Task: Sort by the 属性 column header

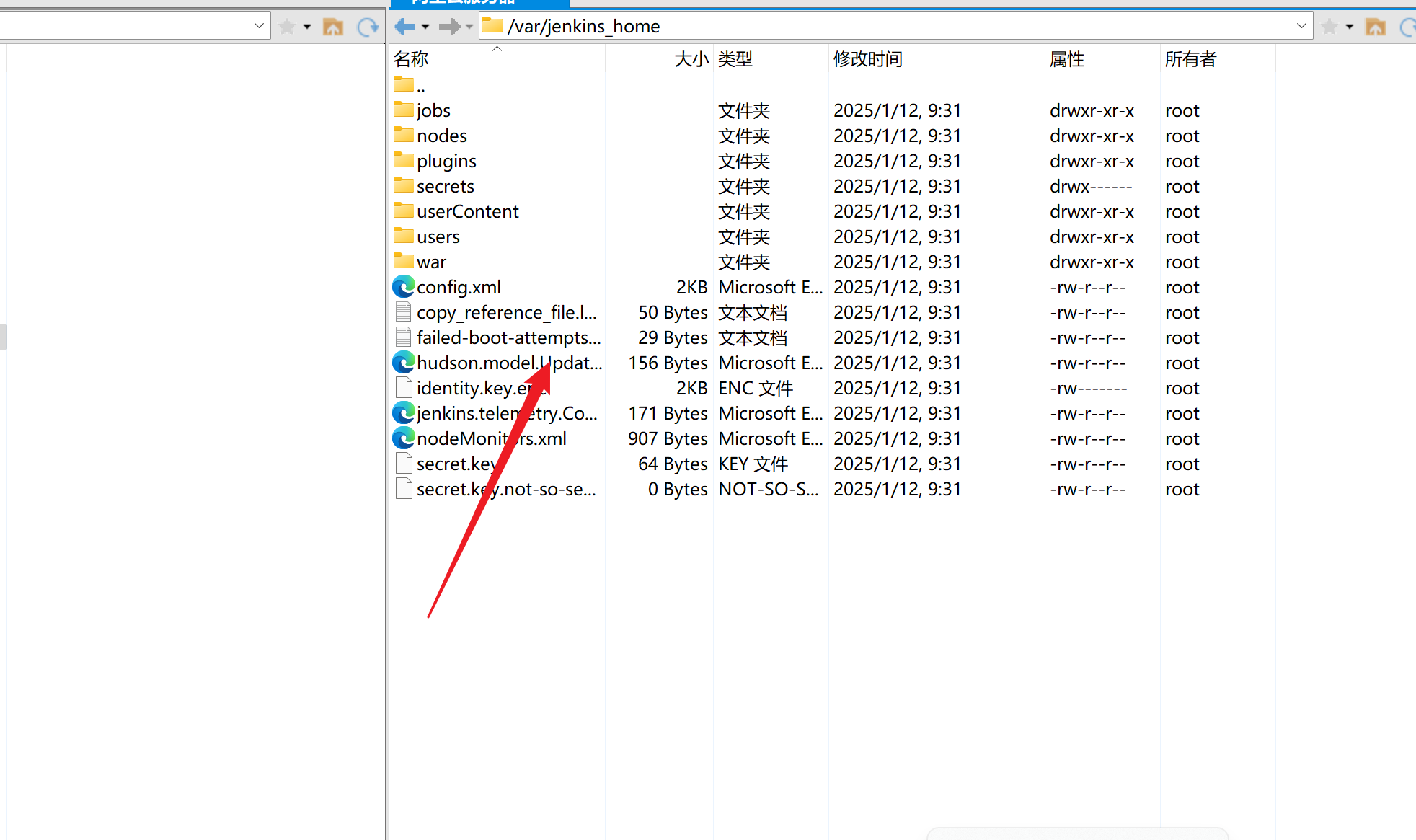Action: pos(1067,59)
